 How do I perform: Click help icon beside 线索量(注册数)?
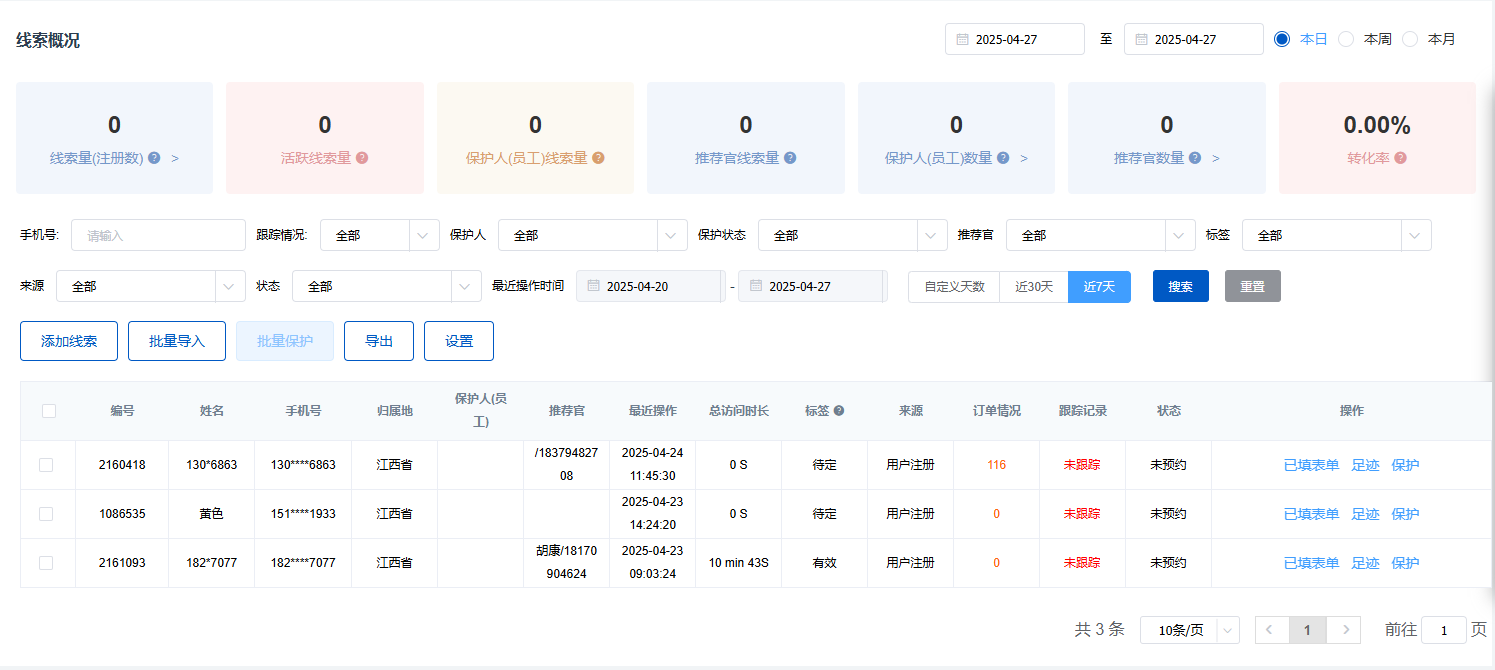click(154, 158)
